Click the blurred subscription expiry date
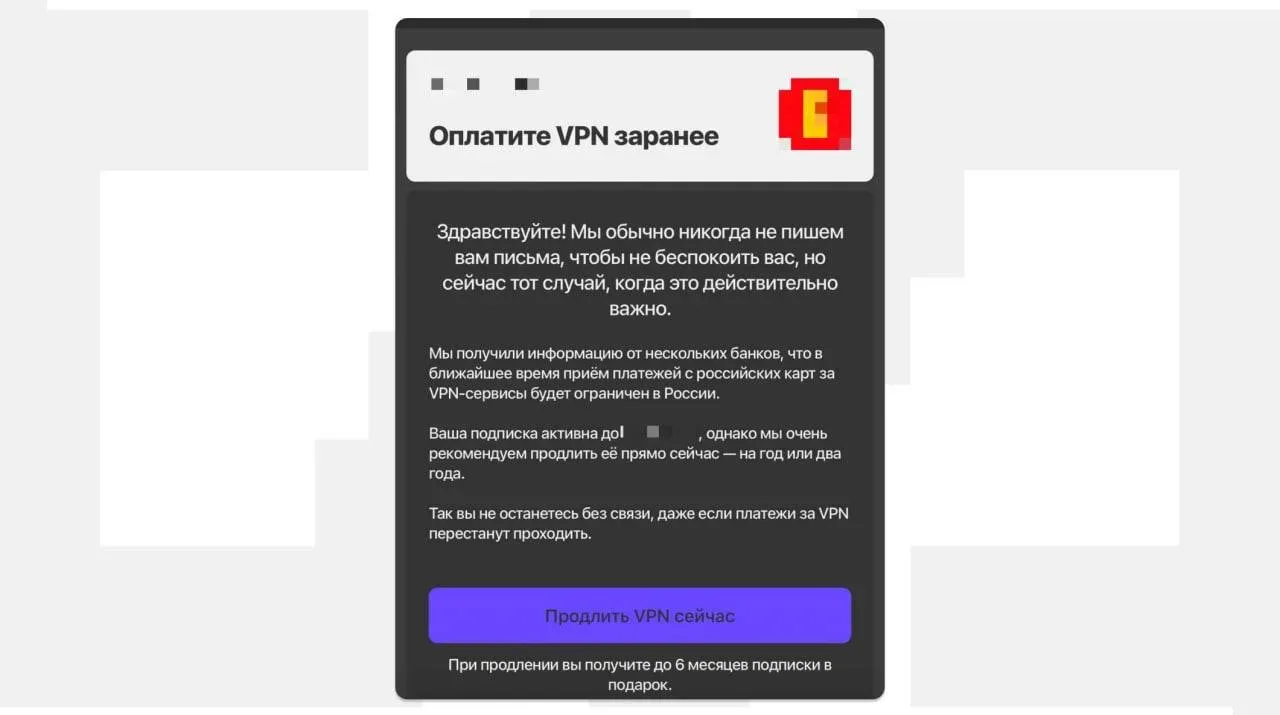 660,433
